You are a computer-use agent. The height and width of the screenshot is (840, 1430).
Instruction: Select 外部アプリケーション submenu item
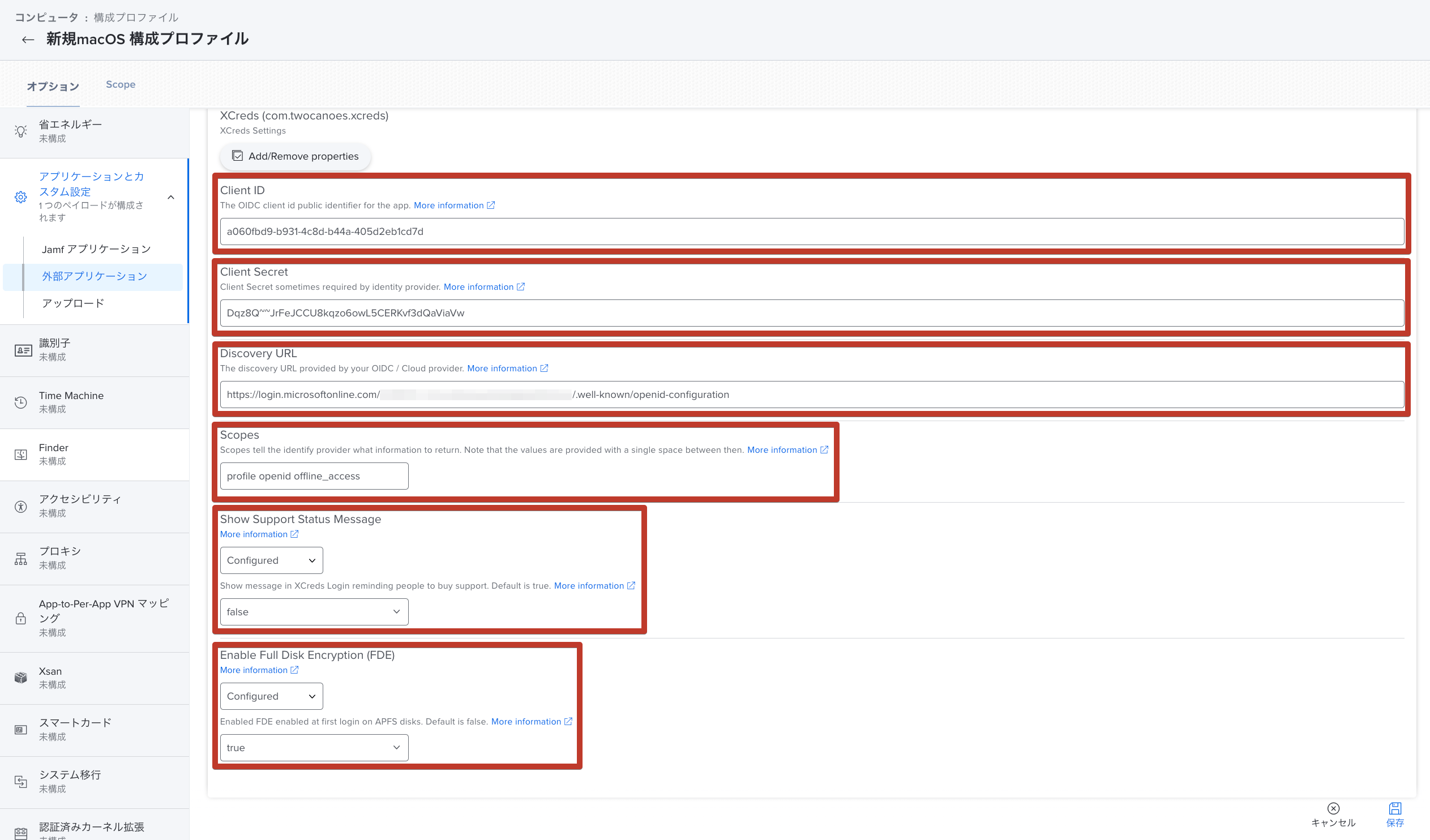[x=94, y=276]
